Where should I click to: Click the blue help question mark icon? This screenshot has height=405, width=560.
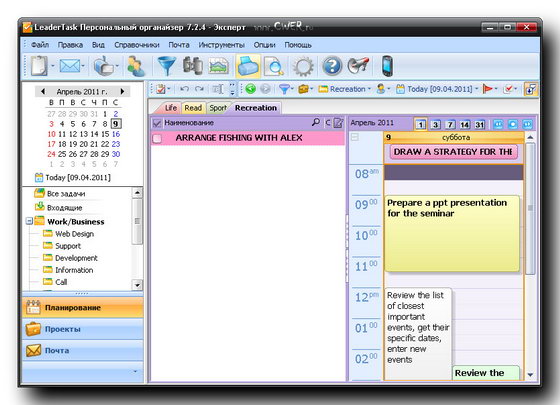tap(332, 66)
